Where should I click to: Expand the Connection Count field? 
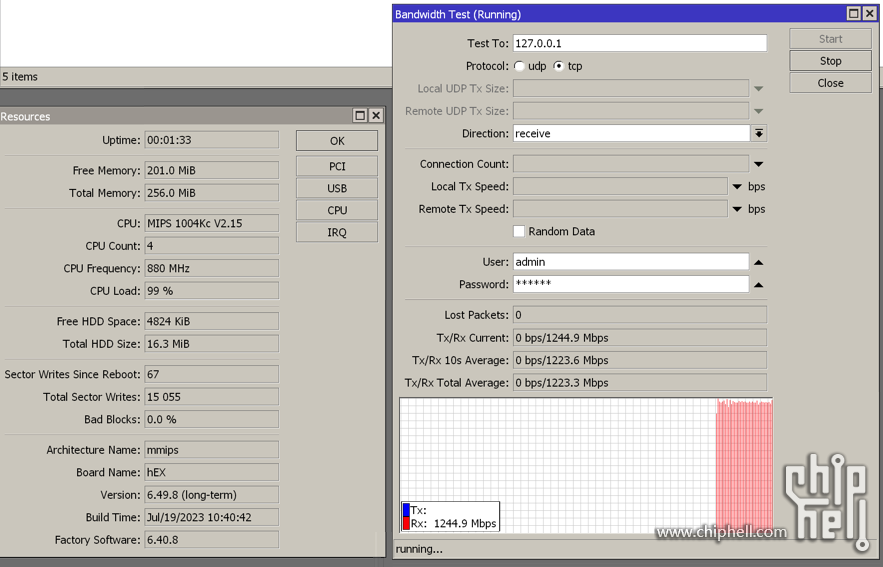pos(759,164)
